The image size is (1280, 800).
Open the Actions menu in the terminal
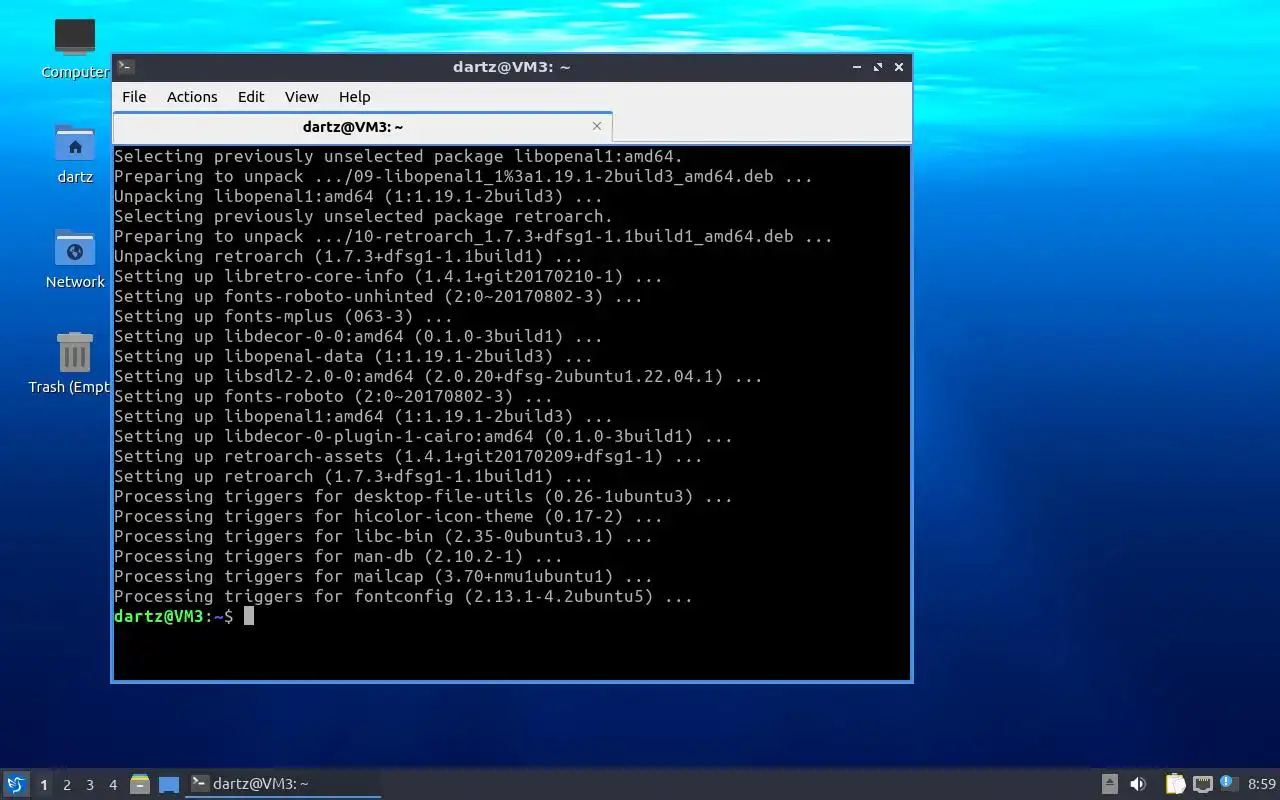pos(192,97)
